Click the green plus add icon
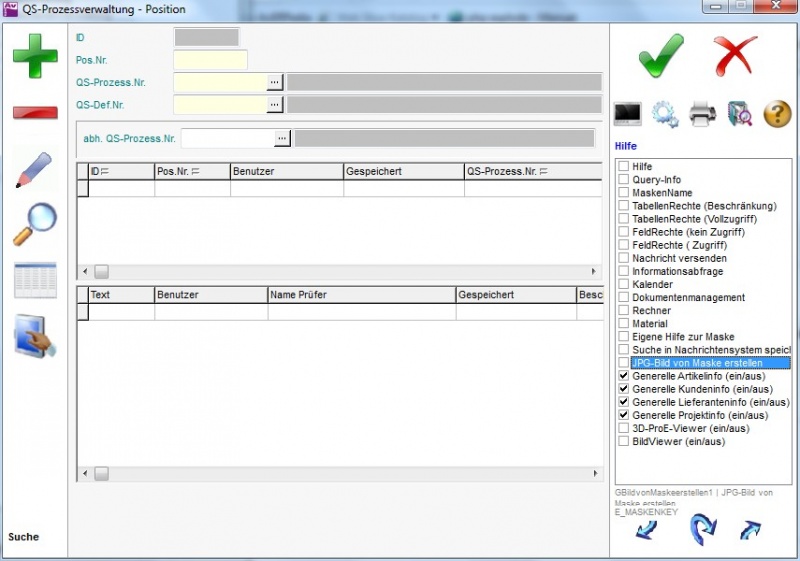 35,55
